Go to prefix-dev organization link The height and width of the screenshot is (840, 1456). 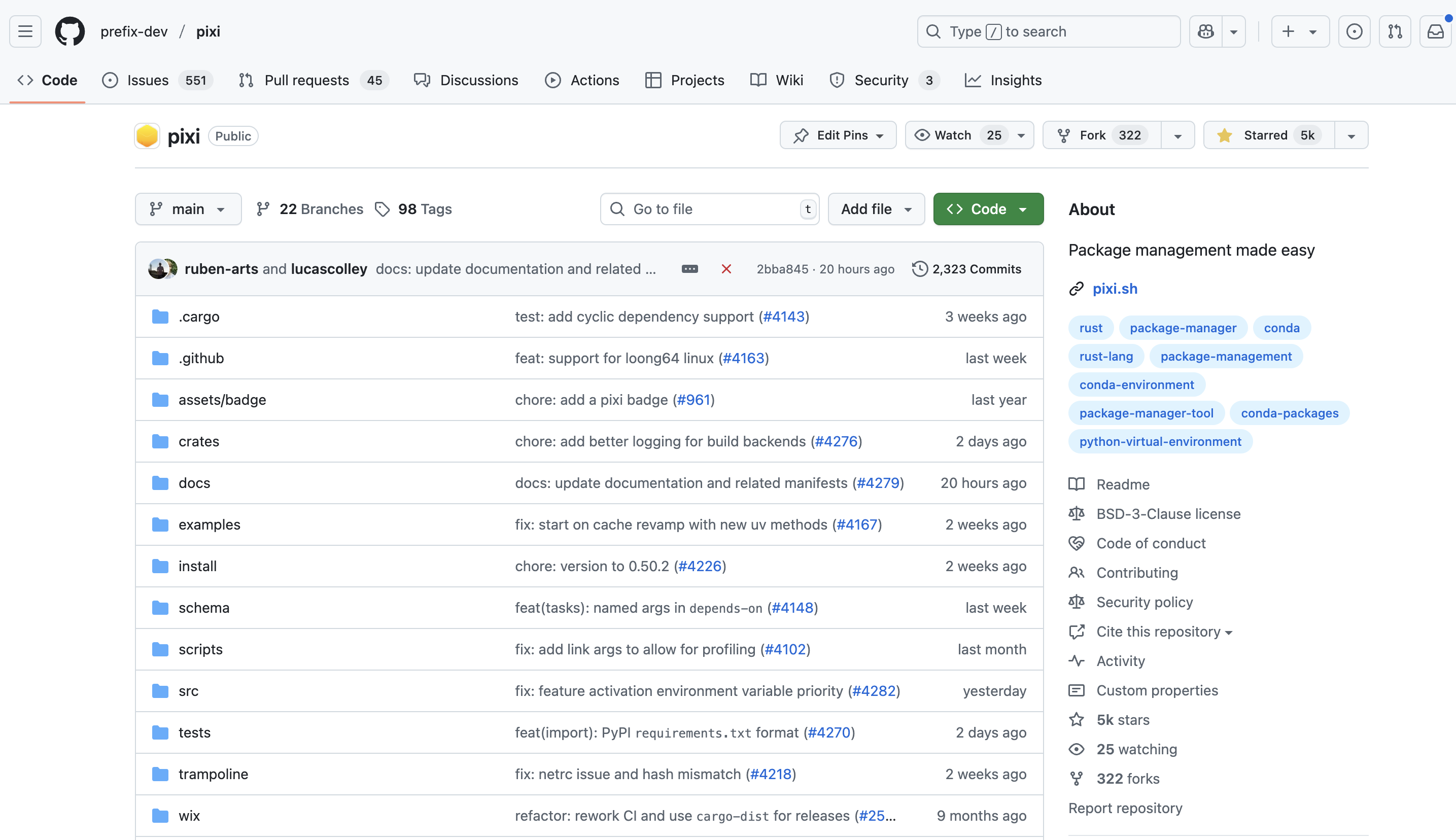(134, 31)
